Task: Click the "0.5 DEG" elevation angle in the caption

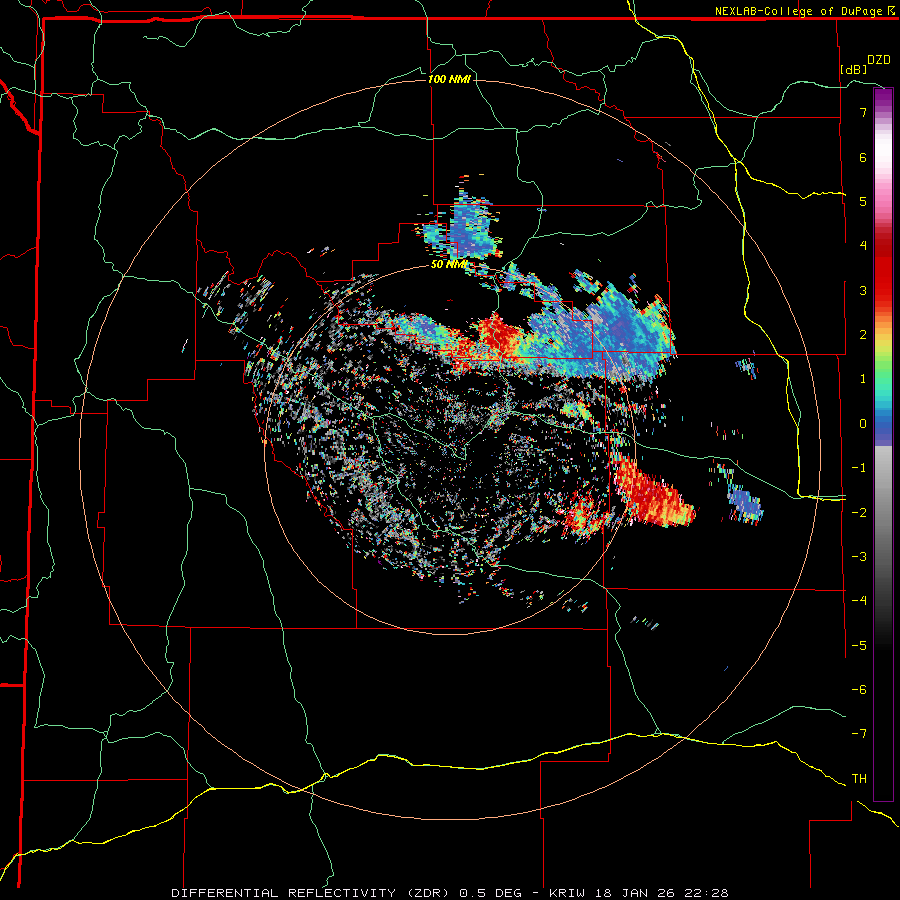Action: click(491, 893)
